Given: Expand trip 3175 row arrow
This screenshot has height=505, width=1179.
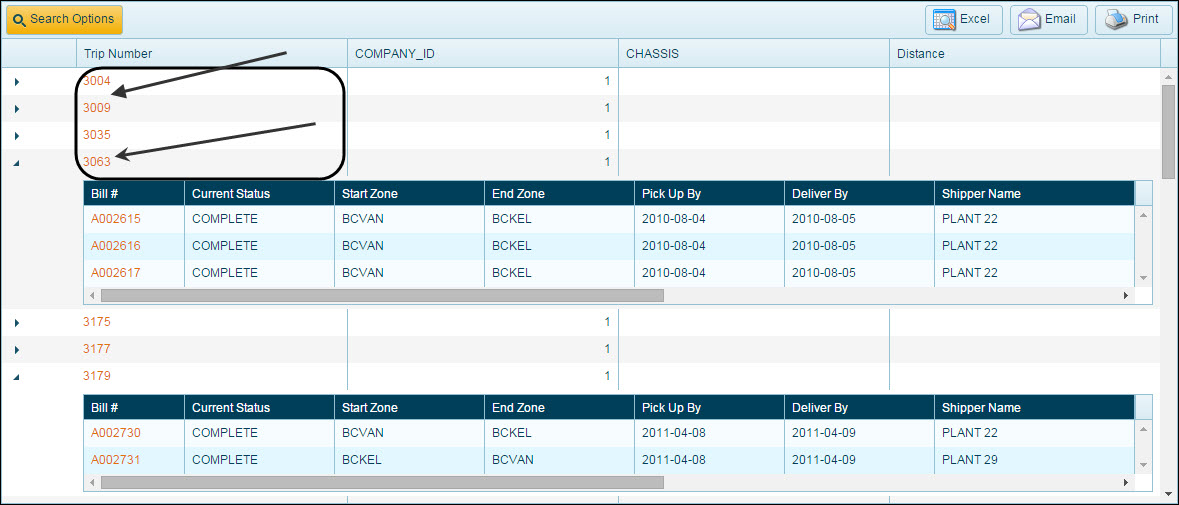Looking at the screenshot, I should coord(17,322).
